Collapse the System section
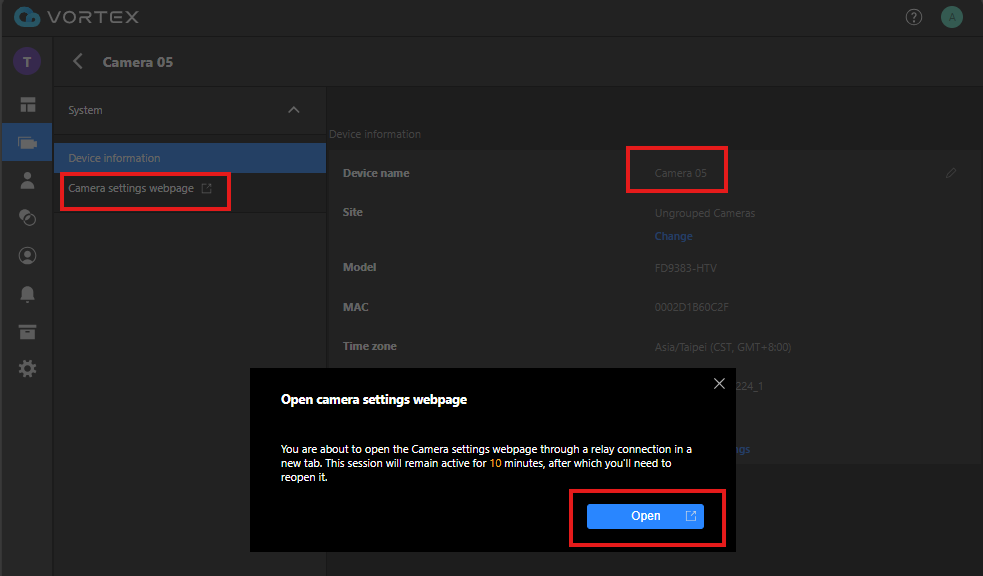Screen dimensions: 983x576 click(293, 110)
